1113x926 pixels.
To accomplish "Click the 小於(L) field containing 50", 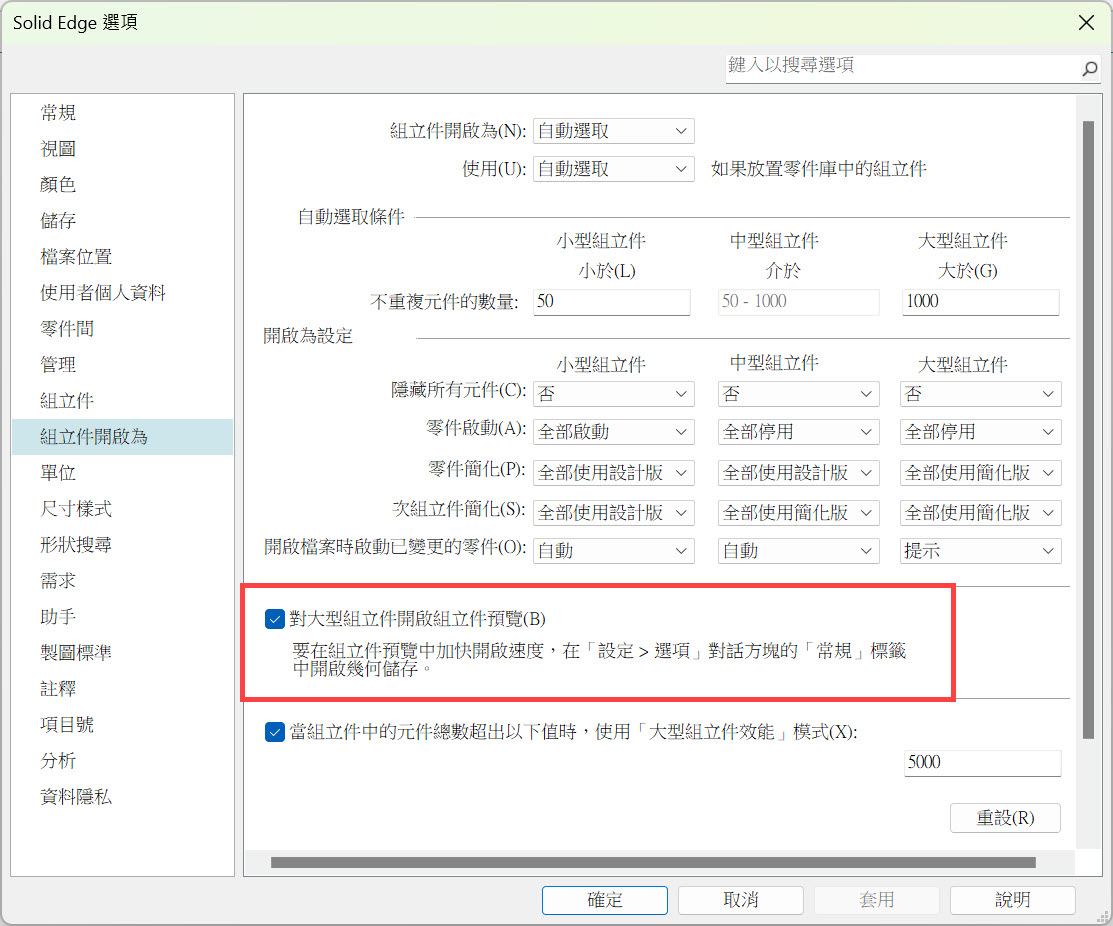I will pyautogui.click(x=612, y=302).
